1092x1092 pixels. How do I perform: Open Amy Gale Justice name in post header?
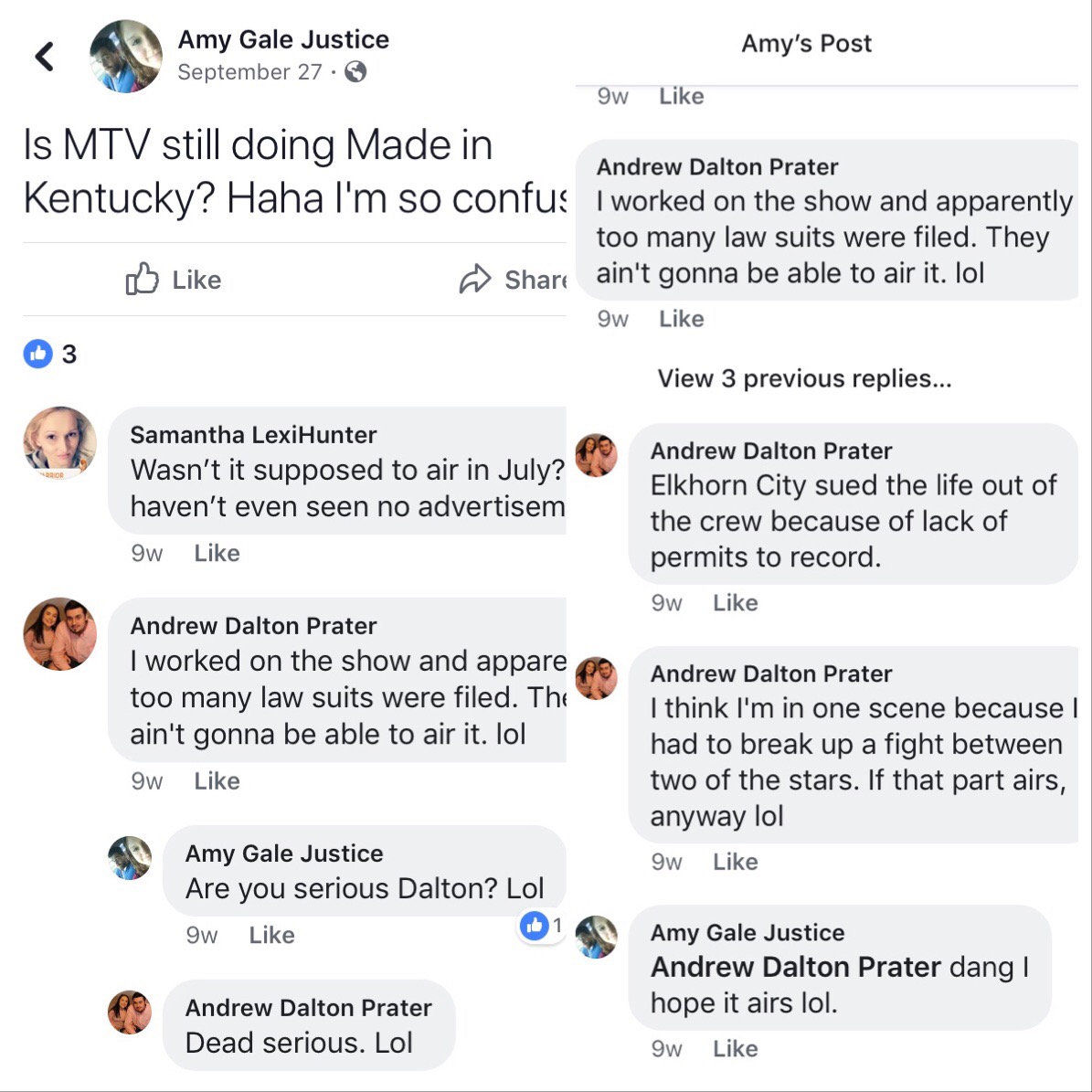(x=283, y=39)
